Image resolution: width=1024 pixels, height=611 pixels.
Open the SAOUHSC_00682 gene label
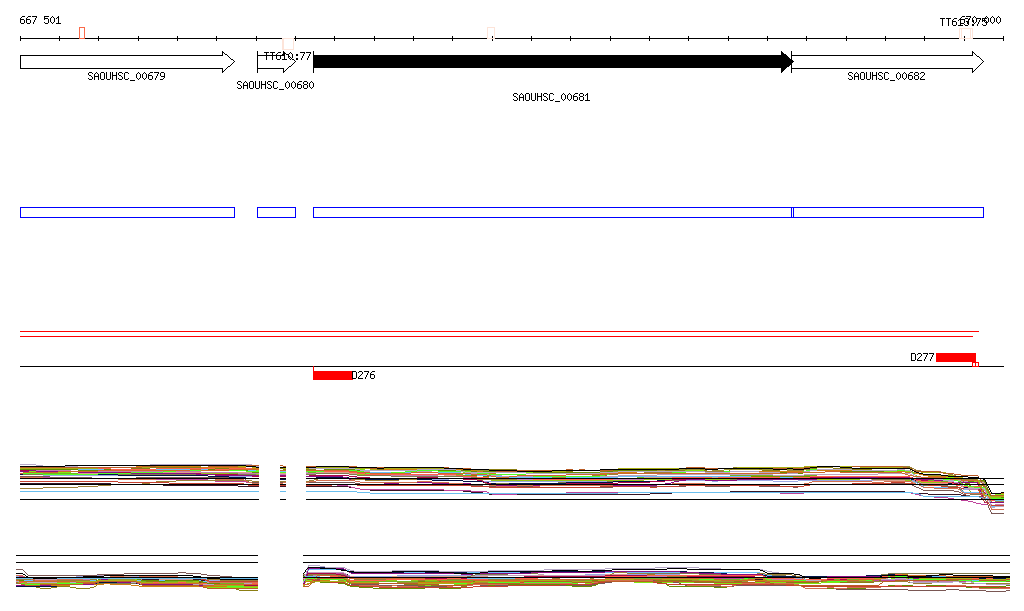[886, 76]
